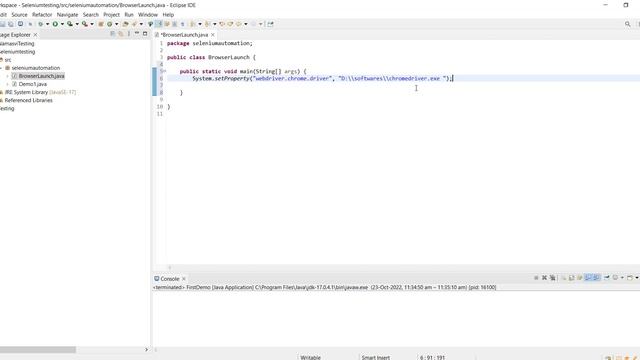Viewport: 640px width, 360px height.
Task: Click the External Tools run icon
Action: tap(85, 24)
